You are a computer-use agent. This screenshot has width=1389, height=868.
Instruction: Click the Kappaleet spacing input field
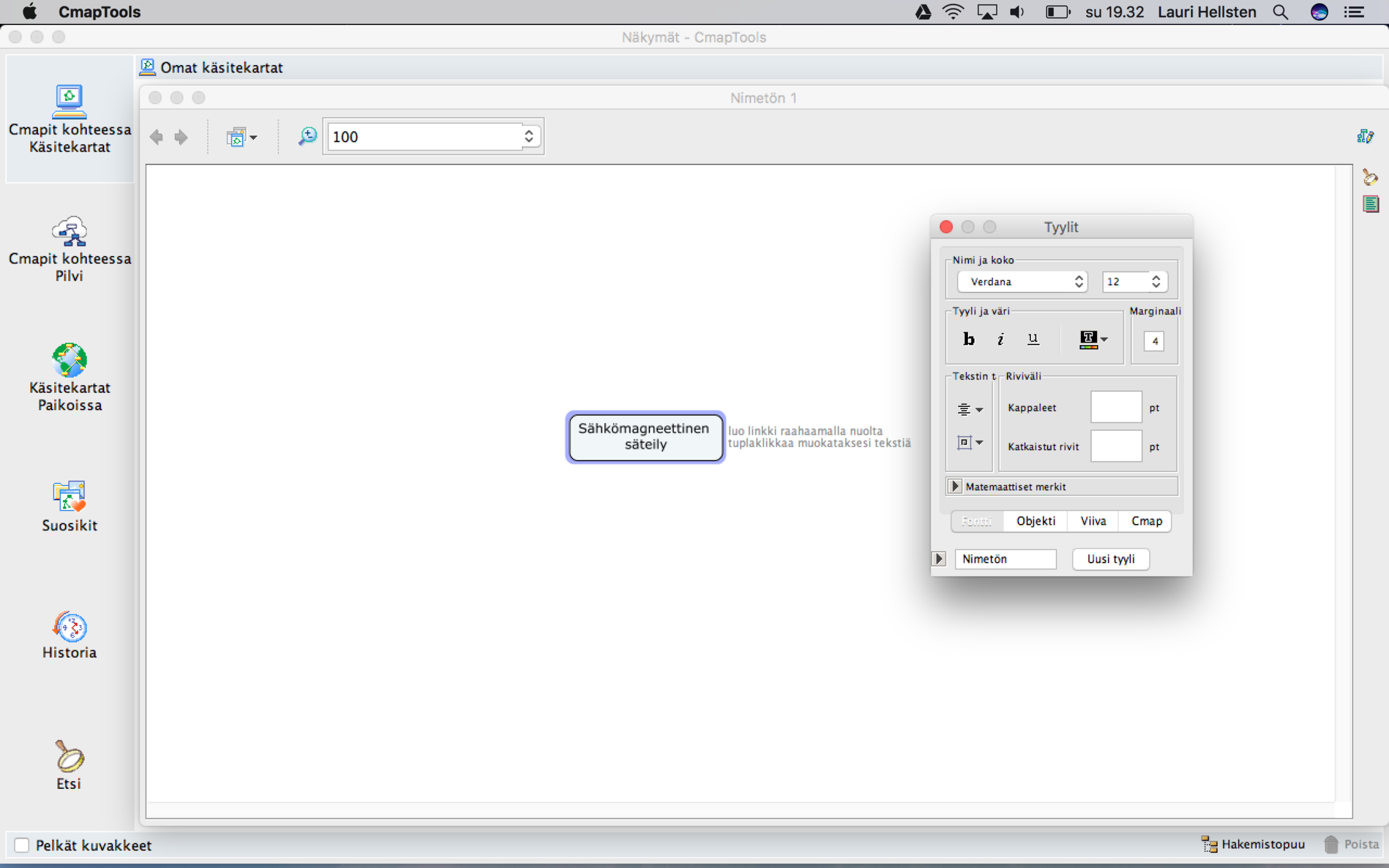coord(1116,407)
